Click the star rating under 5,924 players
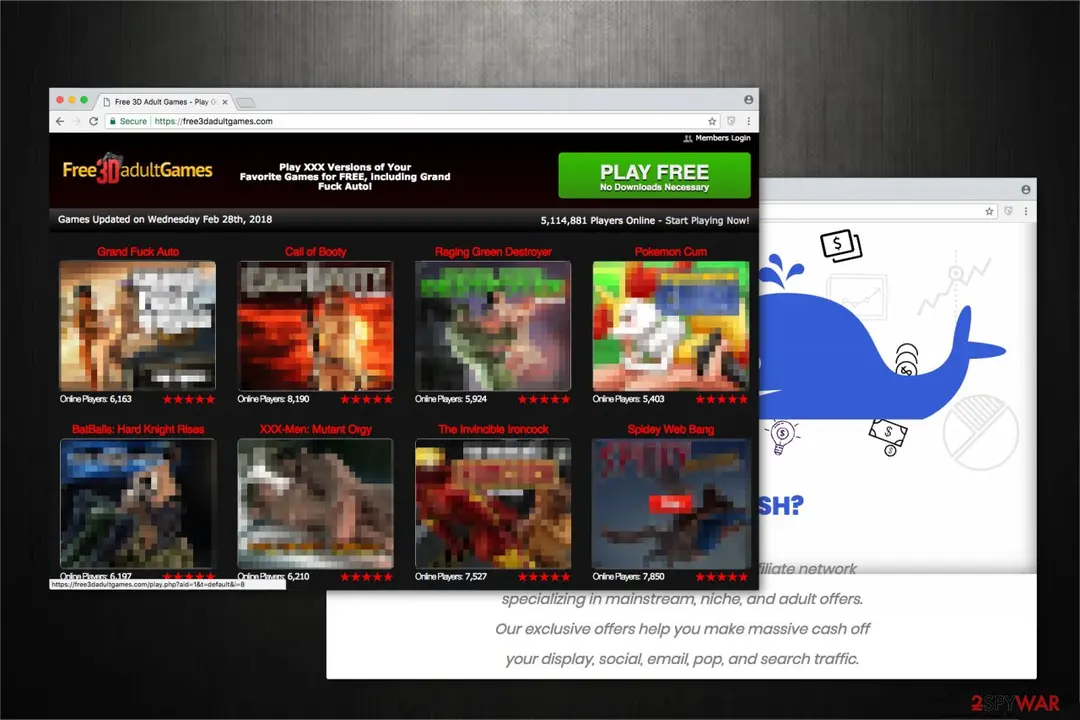This screenshot has height=720, width=1080. click(x=544, y=399)
